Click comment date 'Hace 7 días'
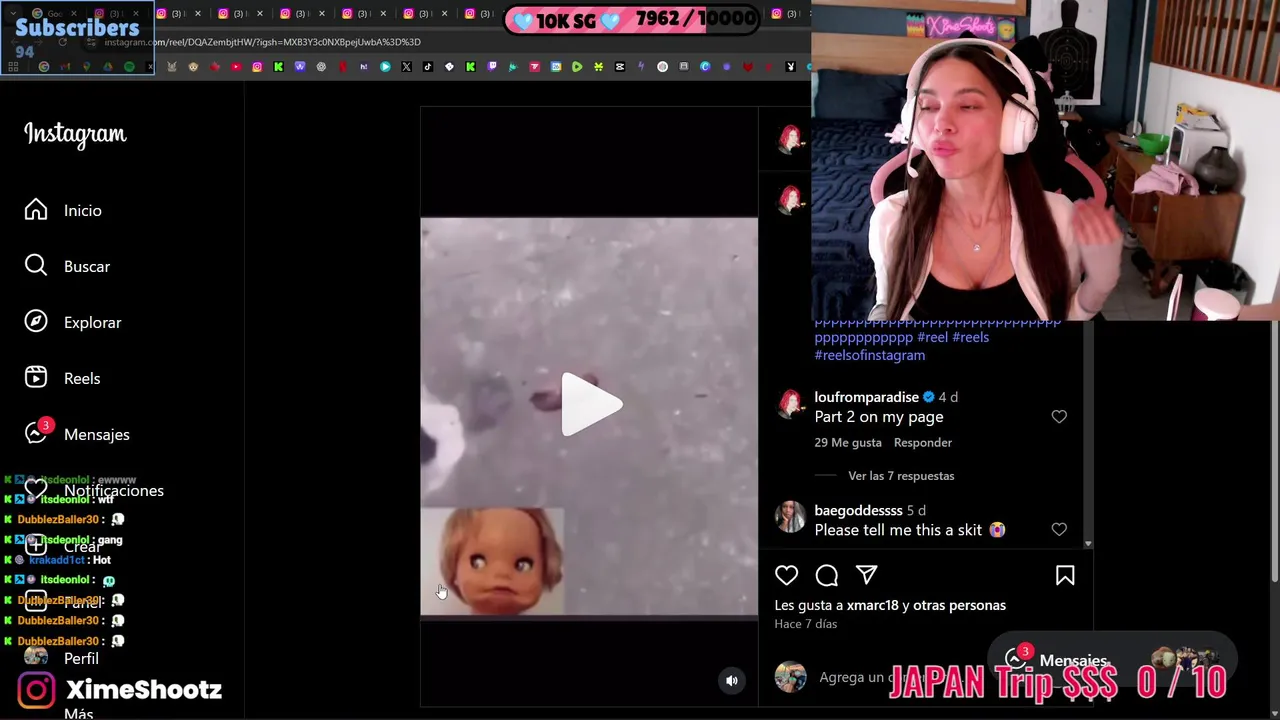Image resolution: width=1280 pixels, height=720 pixels. click(x=805, y=624)
